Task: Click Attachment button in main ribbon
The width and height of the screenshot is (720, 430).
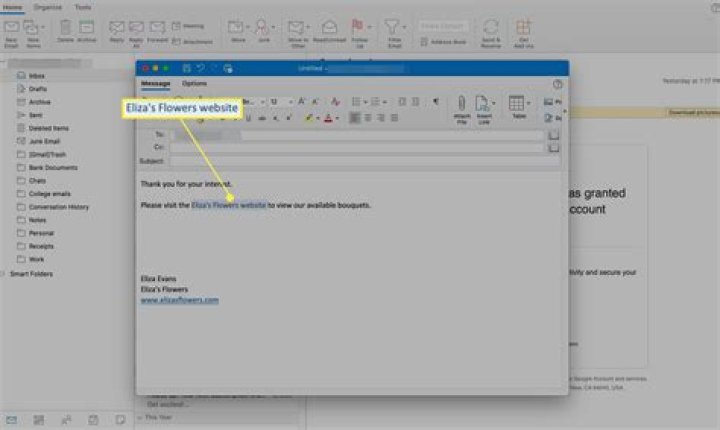Action: click(x=192, y=42)
